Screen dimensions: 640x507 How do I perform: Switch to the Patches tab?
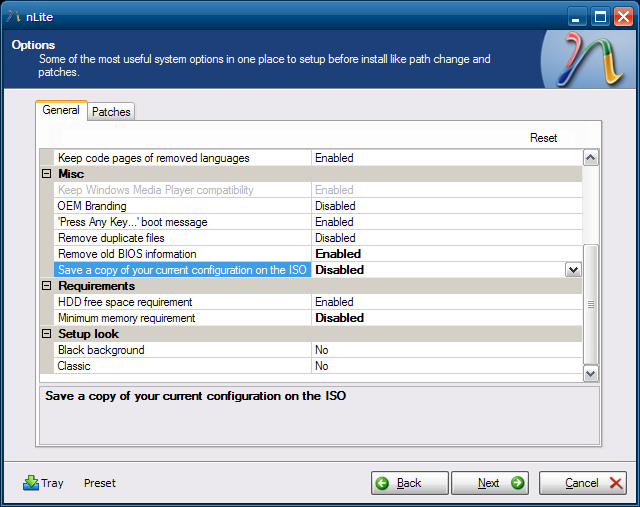[x=111, y=112]
